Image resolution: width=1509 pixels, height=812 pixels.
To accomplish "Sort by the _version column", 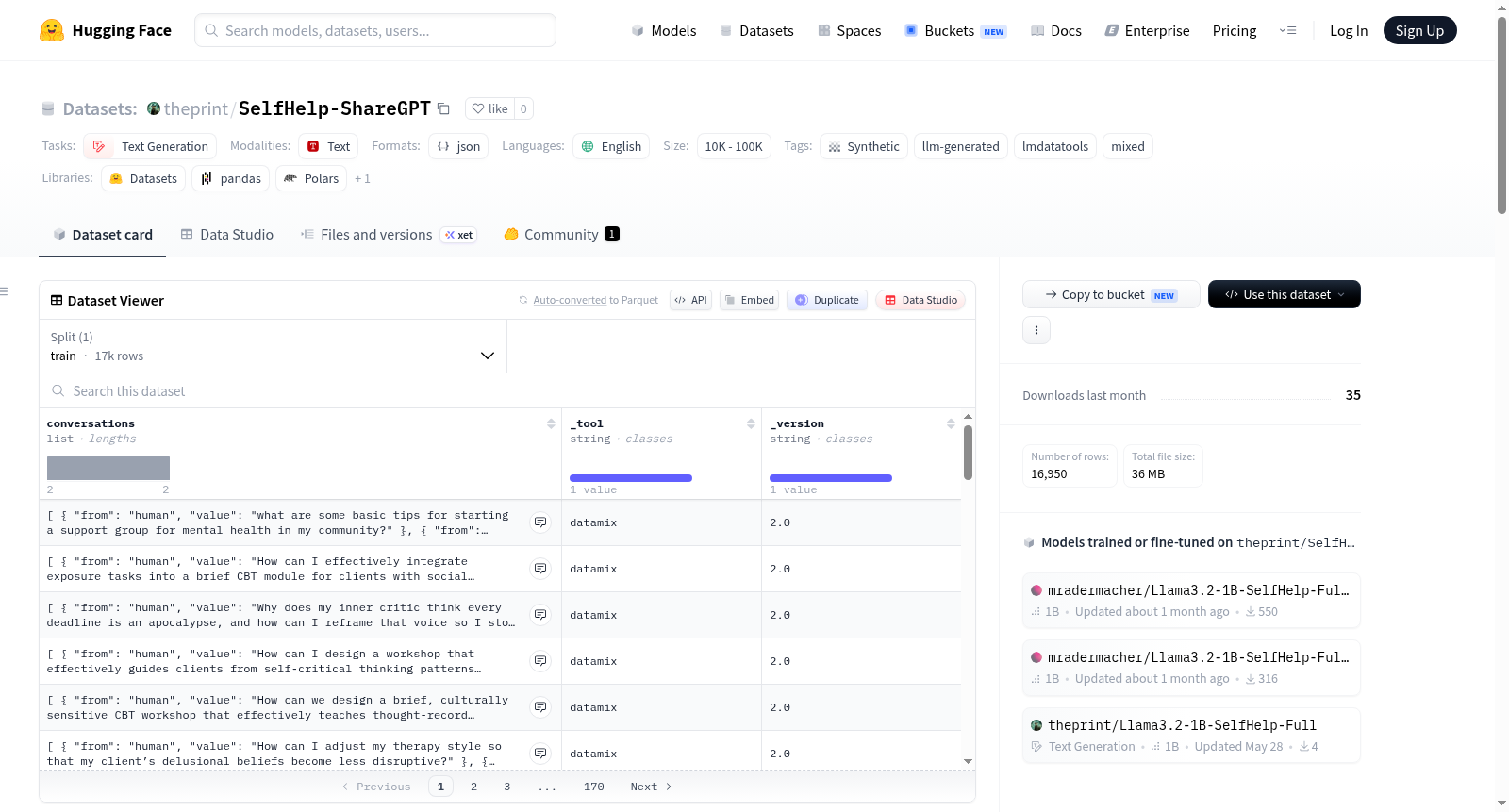I will pos(951,424).
